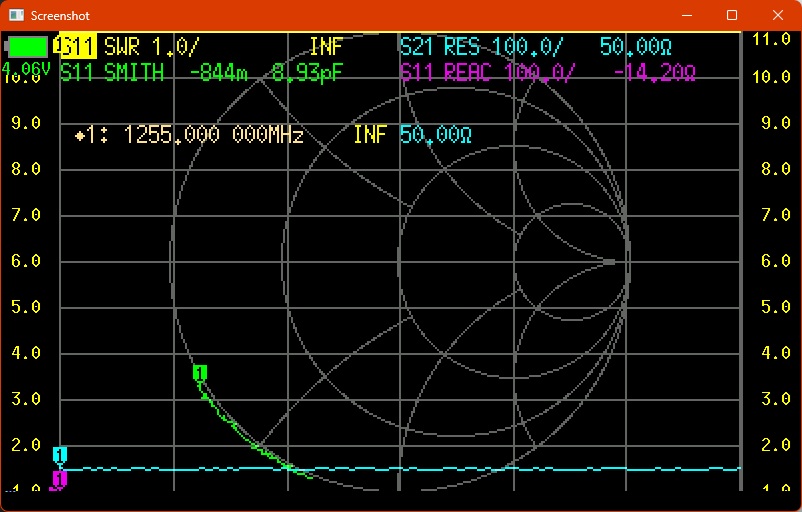Click the cyan 50.00Ω marker value
Image resolution: width=802 pixels, height=512 pixels.
click(436, 136)
